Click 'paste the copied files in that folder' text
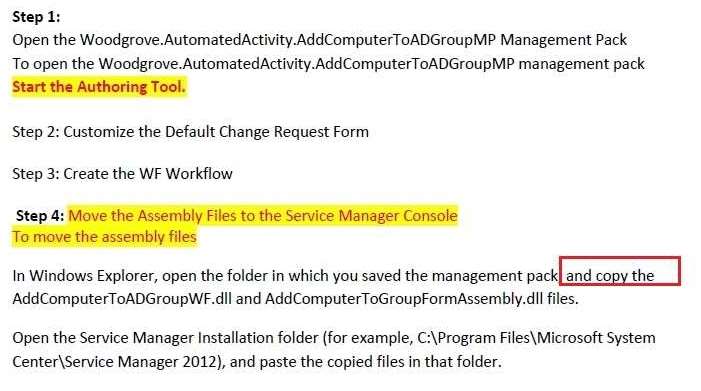 click(x=380, y=362)
